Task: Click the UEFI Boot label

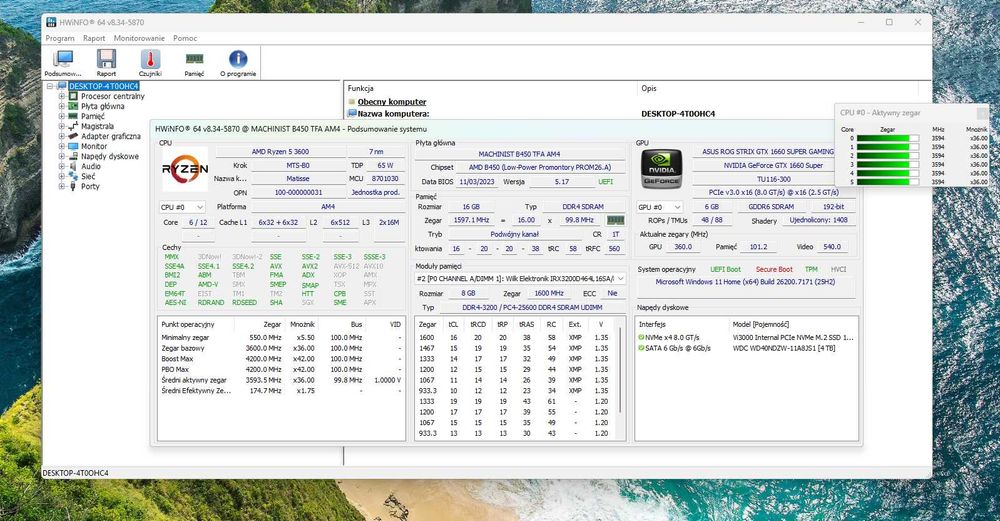Action: coord(726,270)
